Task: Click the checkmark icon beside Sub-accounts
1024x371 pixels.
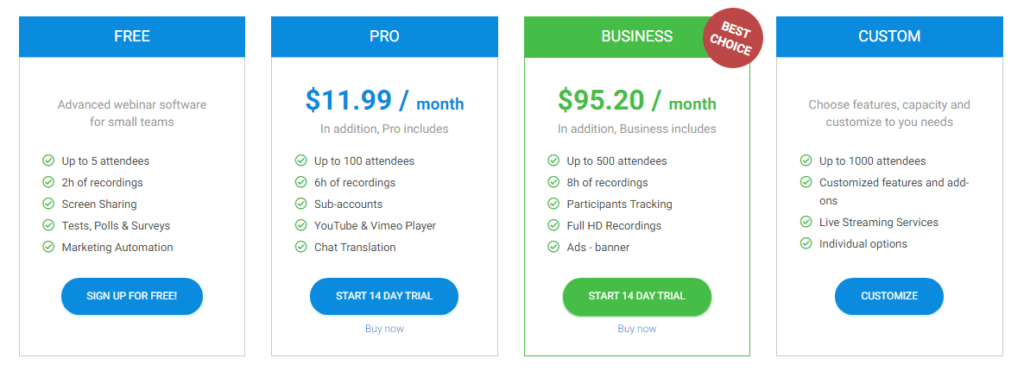Action: point(300,203)
